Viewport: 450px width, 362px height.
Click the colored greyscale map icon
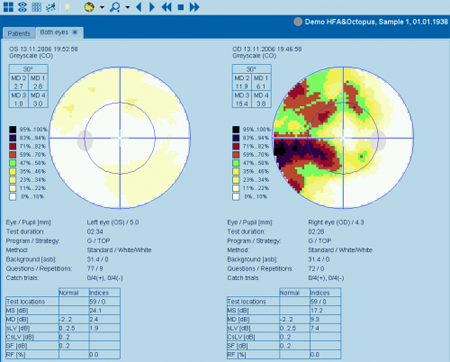(x=89, y=7)
